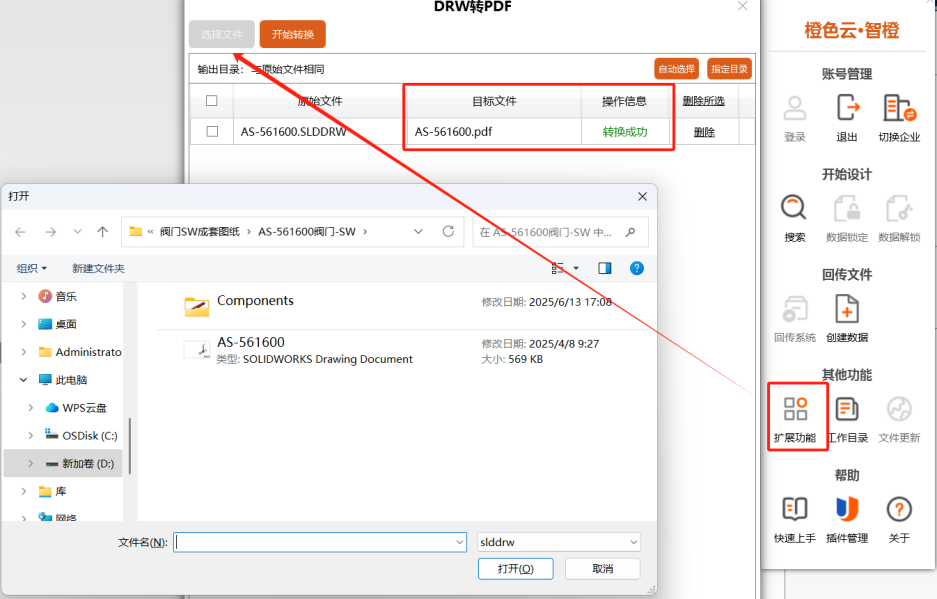This screenshot has width=937, height=599.
Task: Click 删除 for AS-561600 row
Action: 704,132
